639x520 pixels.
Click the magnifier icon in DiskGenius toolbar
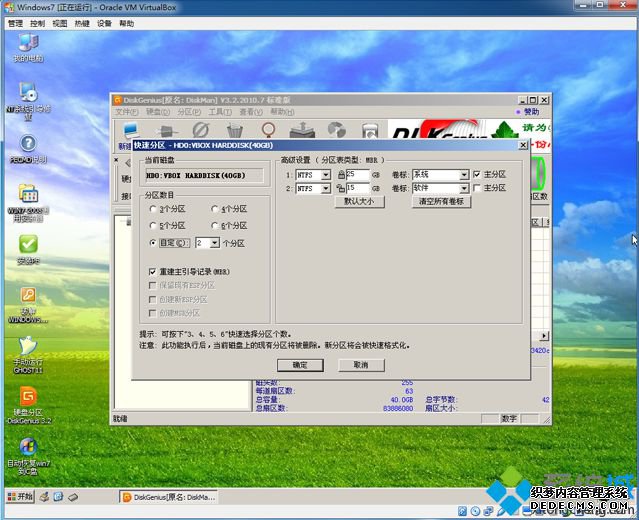point(268,130)
